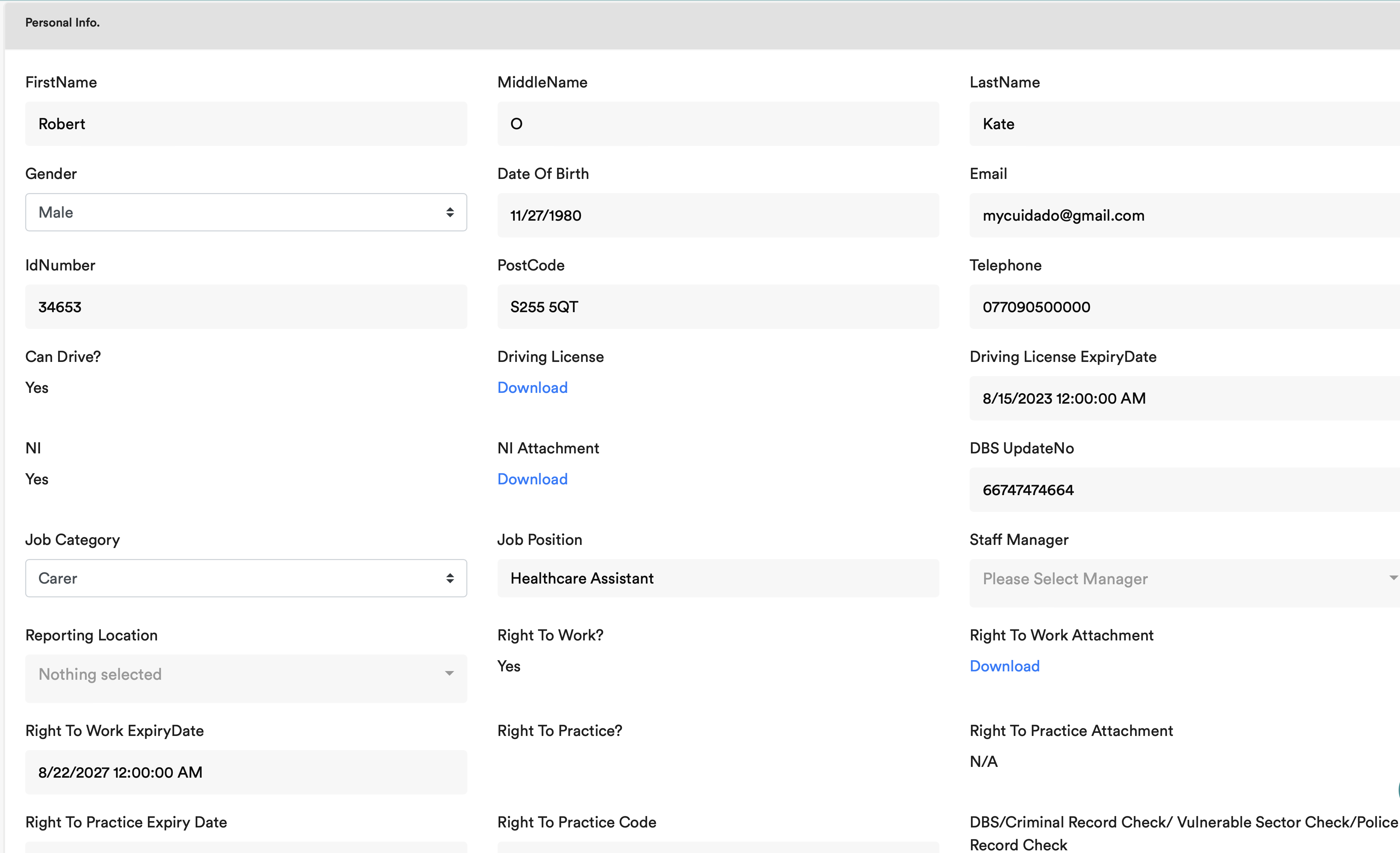Click the Job Position field
1400x853 pixels.
717,578
